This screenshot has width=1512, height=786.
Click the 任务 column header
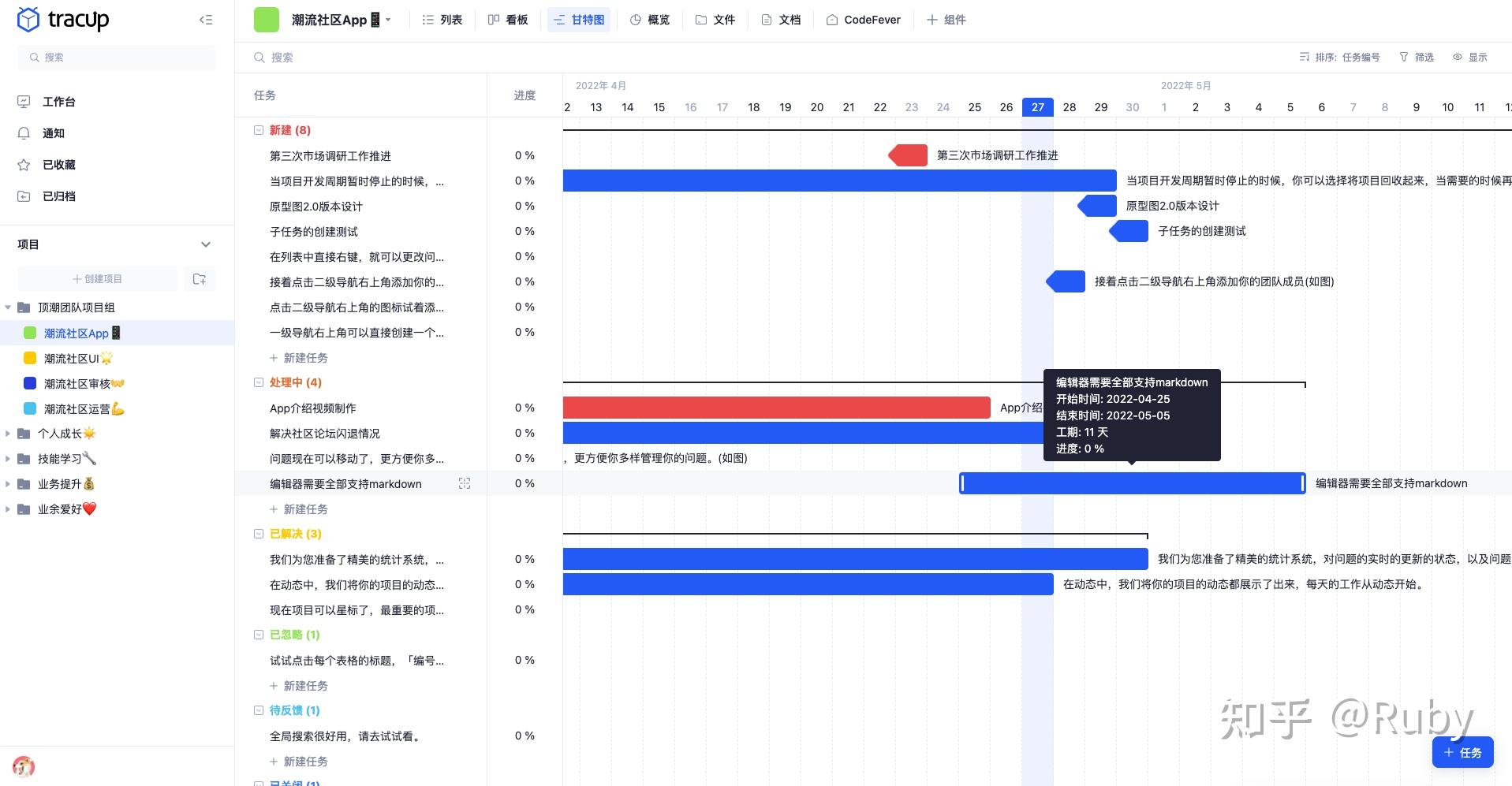(x=265, y=95)
